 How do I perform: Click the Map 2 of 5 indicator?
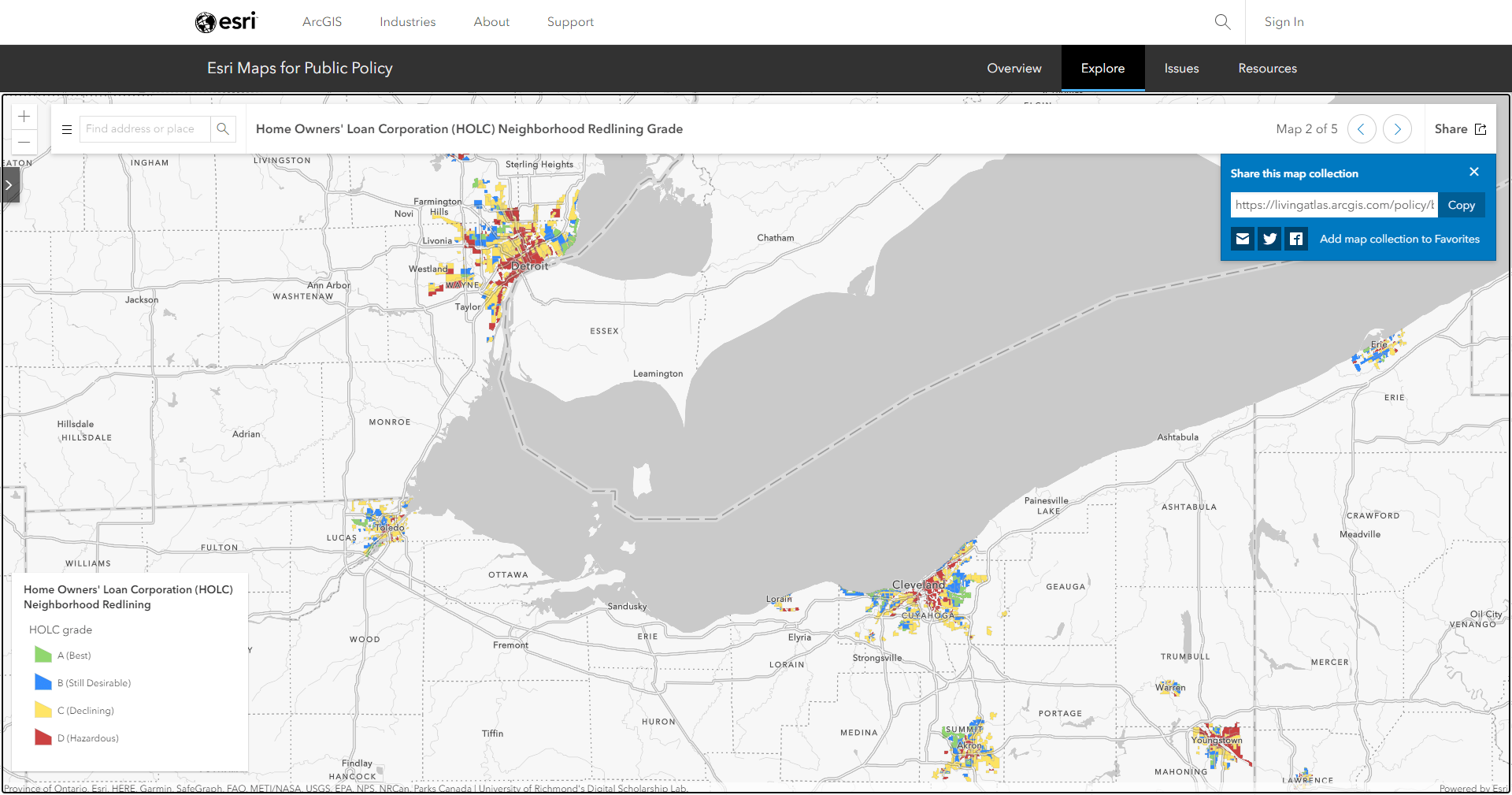coord(1306,129)
